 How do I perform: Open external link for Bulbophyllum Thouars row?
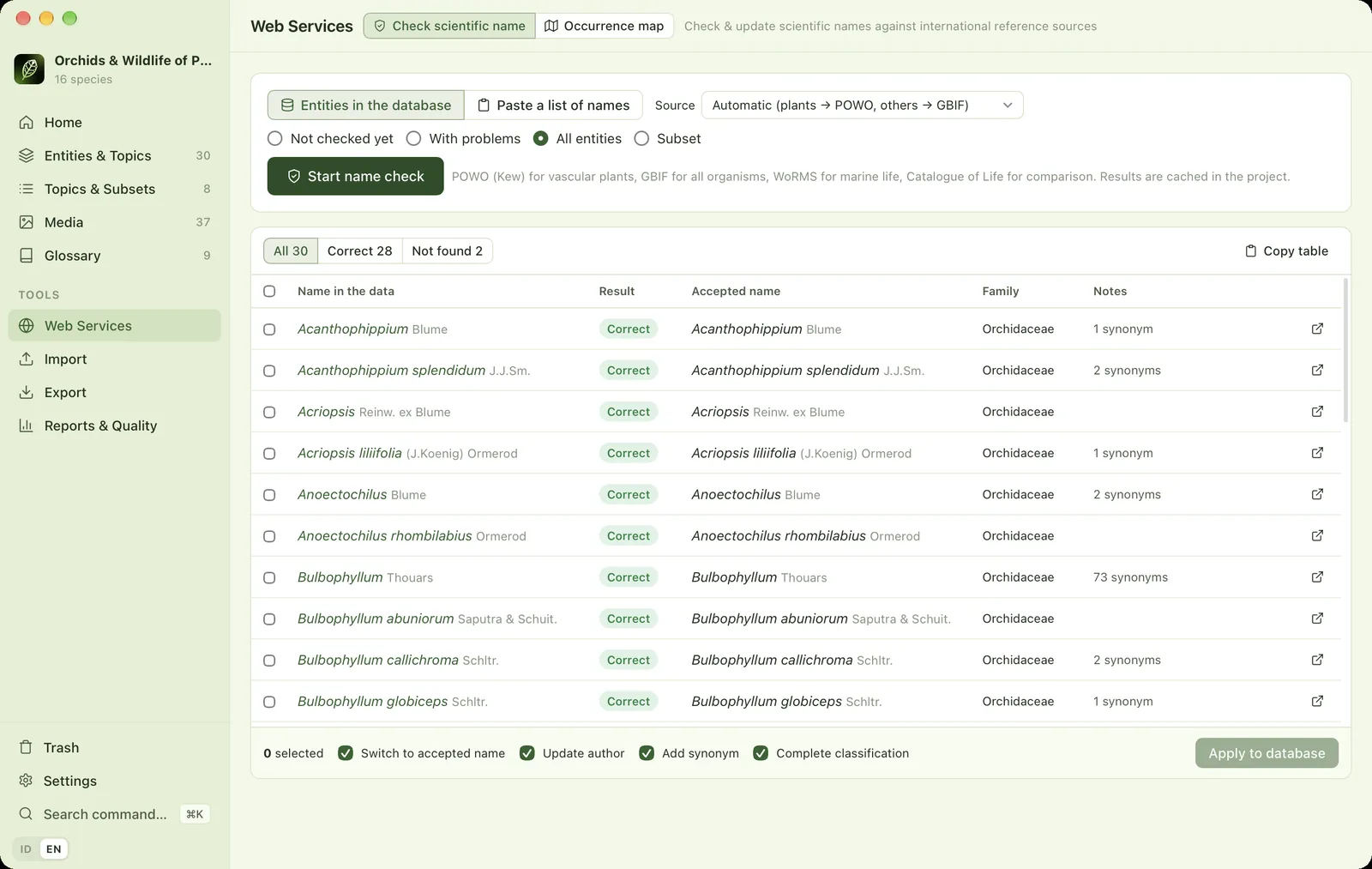[x=1317, y=577]
